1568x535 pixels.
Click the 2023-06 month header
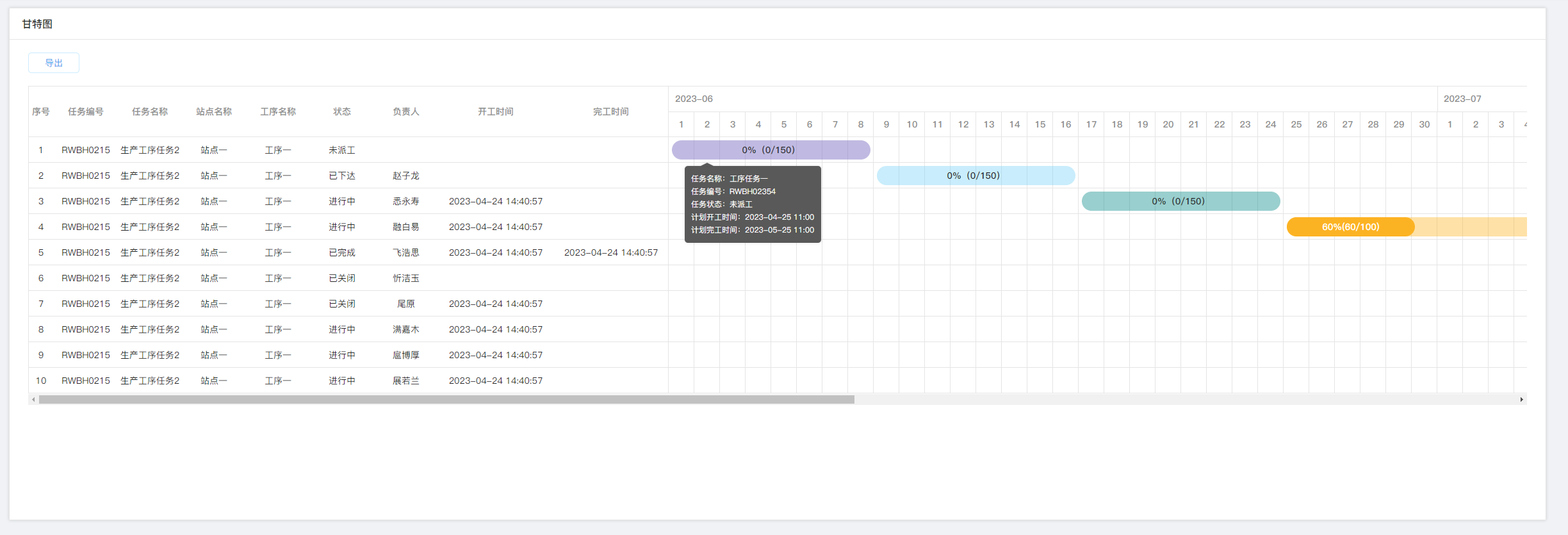coord(694,99)
